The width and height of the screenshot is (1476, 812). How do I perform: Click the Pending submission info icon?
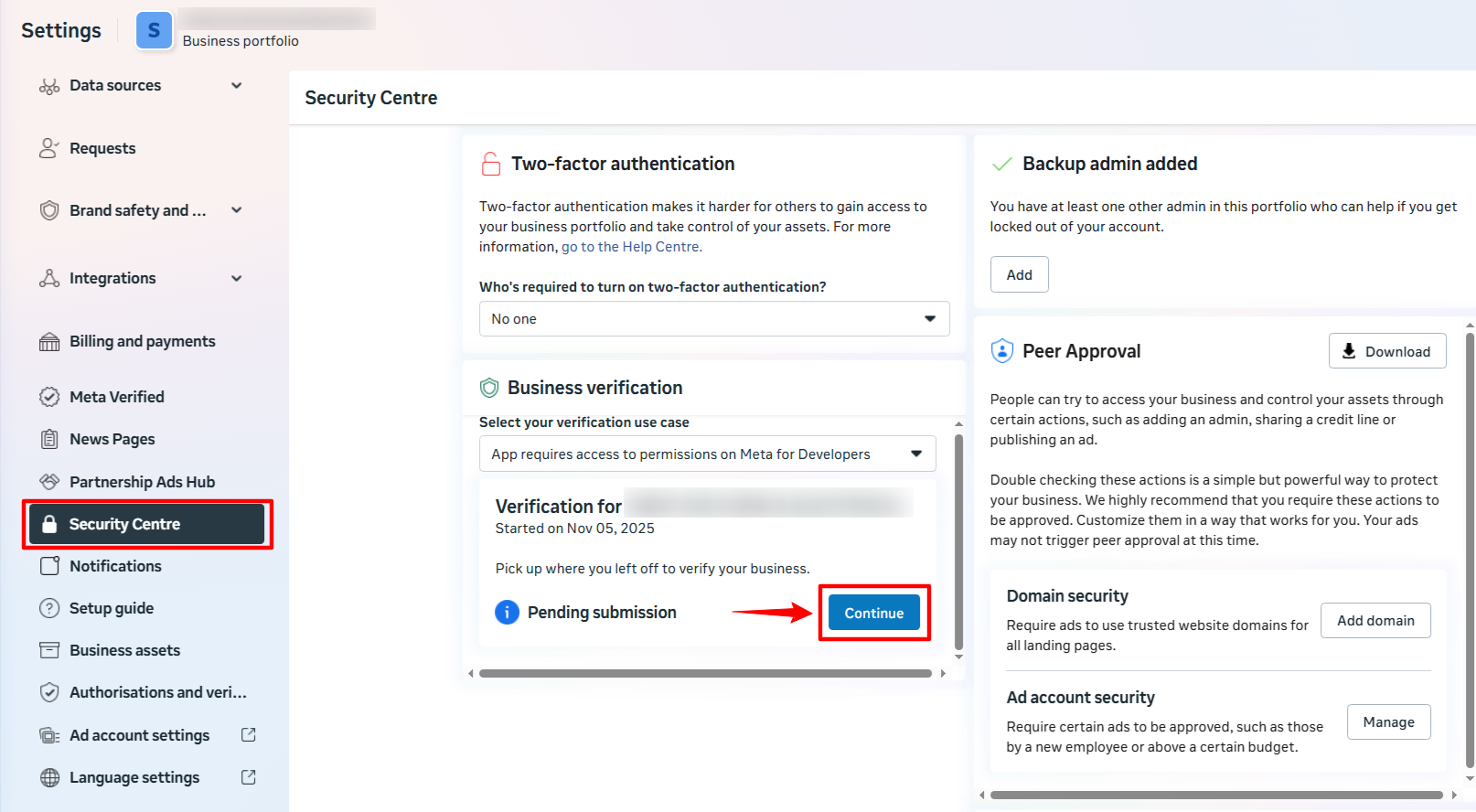[x=507, y=613]
